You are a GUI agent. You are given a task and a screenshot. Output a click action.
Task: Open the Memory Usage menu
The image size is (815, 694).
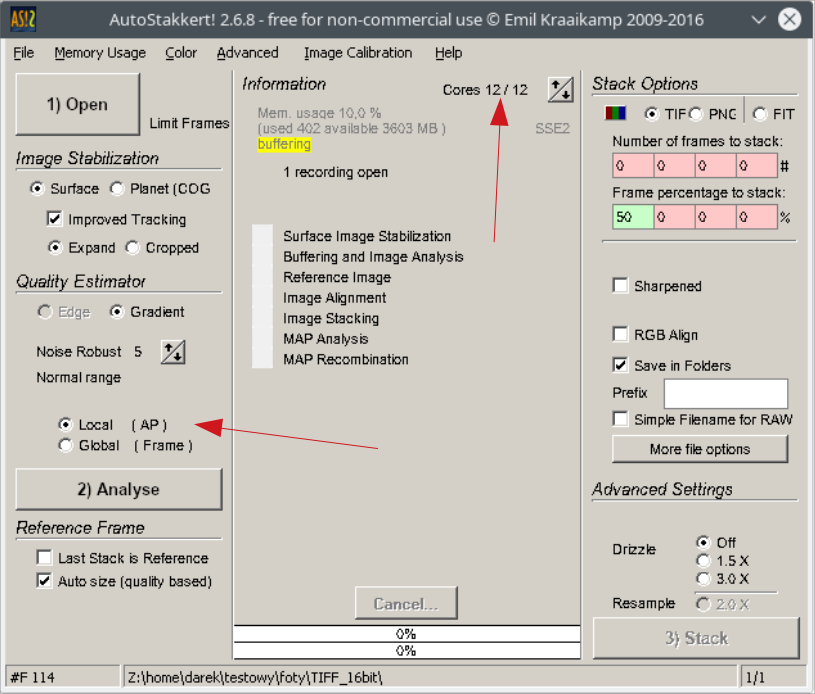click(x=100, y=53)
